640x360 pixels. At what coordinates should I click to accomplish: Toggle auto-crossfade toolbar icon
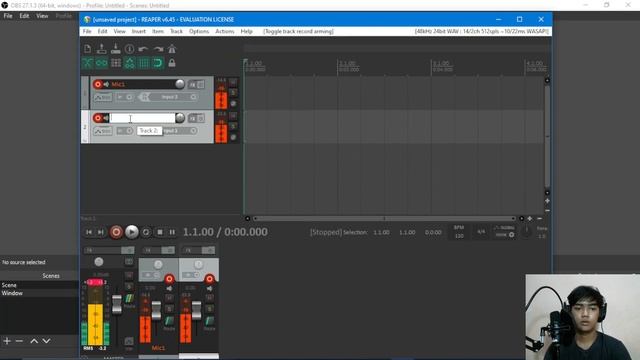[87, 63]
